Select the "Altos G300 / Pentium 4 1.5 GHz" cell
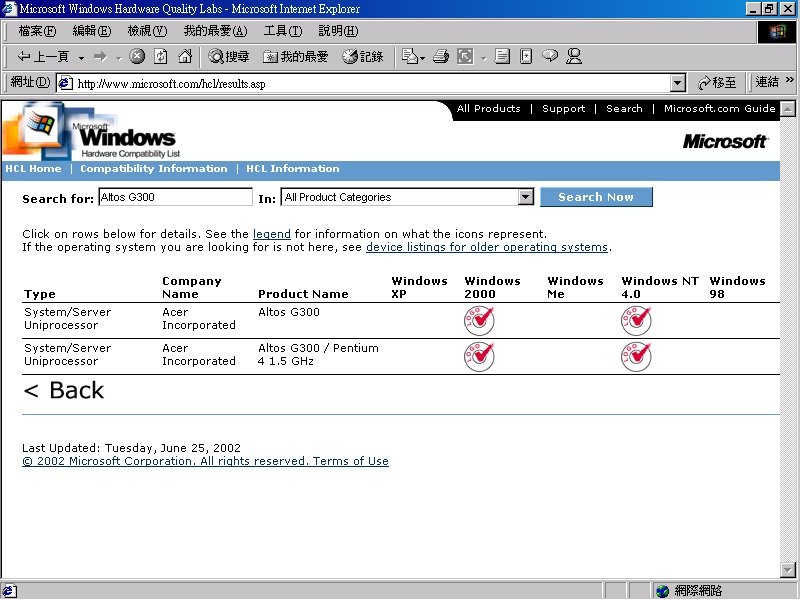Image resolution: width=800 pixels, height=600 pixels. click(318, 355)
